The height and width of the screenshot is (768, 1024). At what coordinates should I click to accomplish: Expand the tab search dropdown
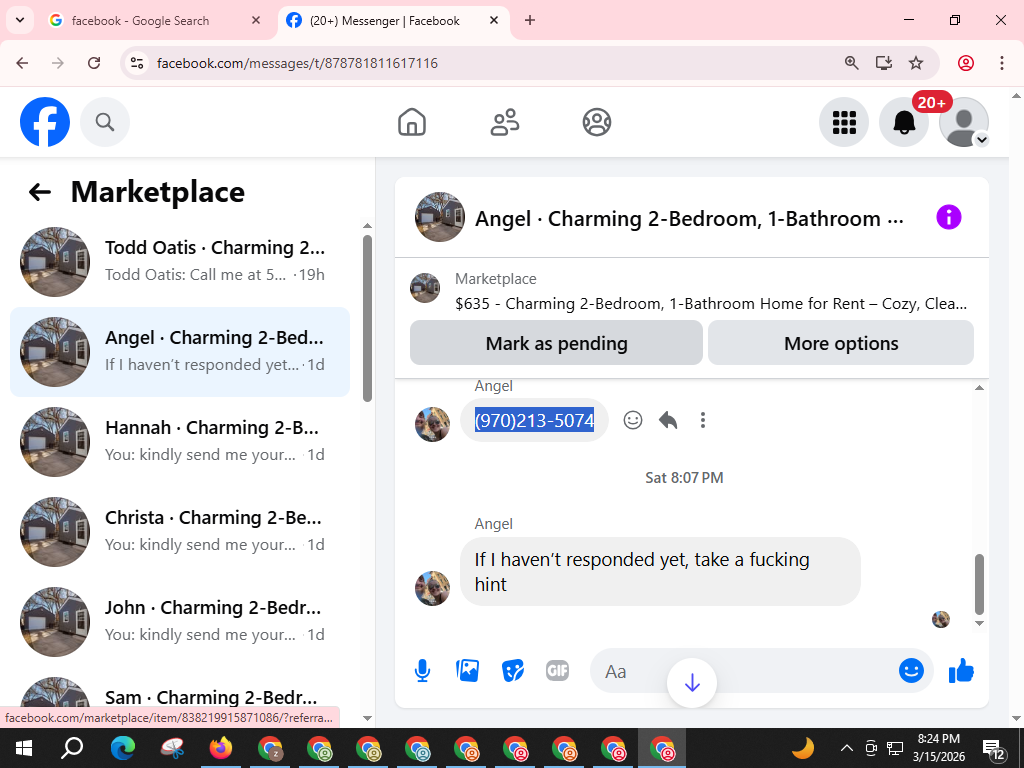[x=20, y=20]
